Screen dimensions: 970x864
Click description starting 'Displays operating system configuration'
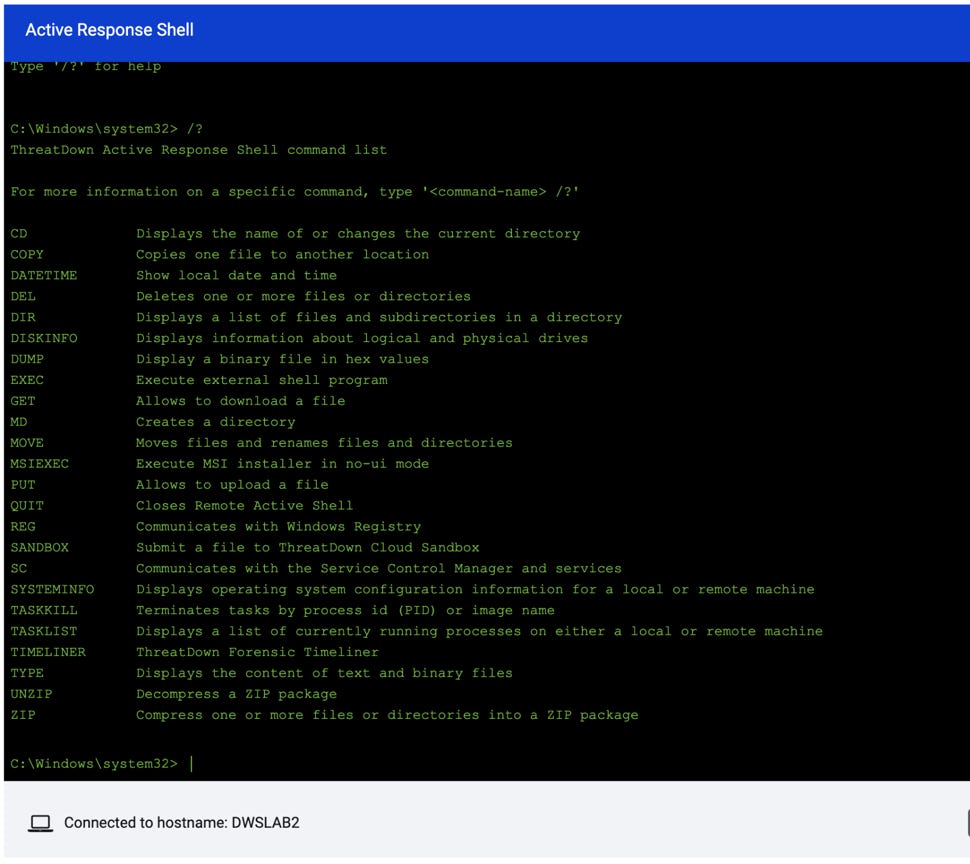point(475,590)
